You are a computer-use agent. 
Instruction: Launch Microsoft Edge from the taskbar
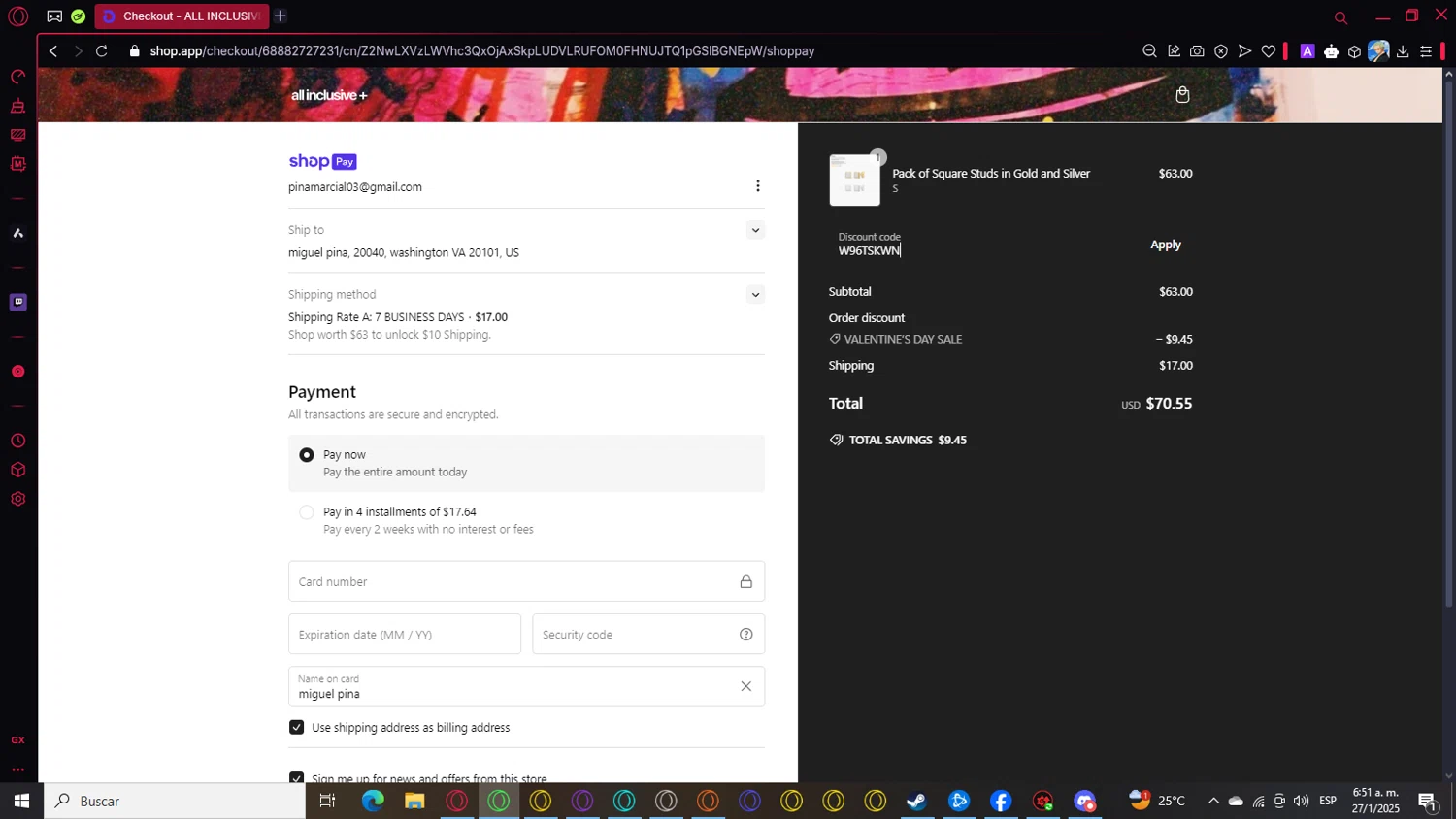coord(373,801)
